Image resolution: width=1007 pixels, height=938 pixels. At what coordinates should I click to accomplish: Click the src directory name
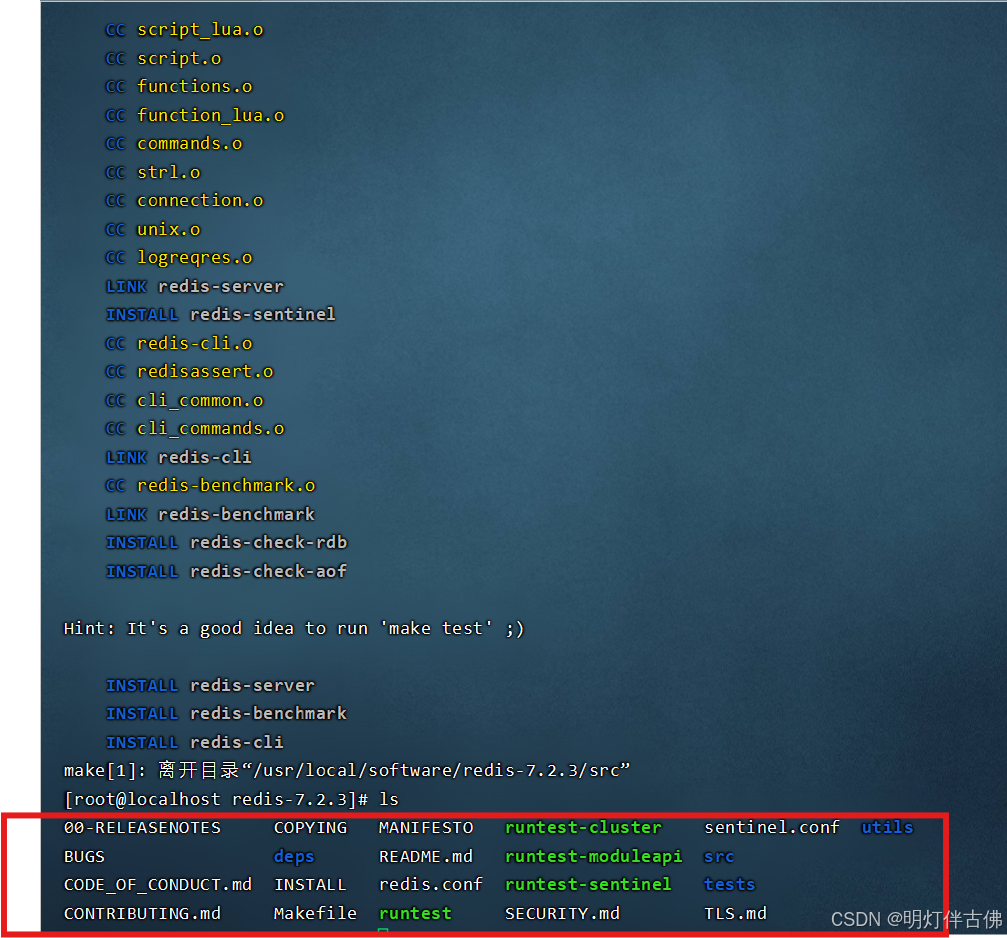(x=719, y=857)
